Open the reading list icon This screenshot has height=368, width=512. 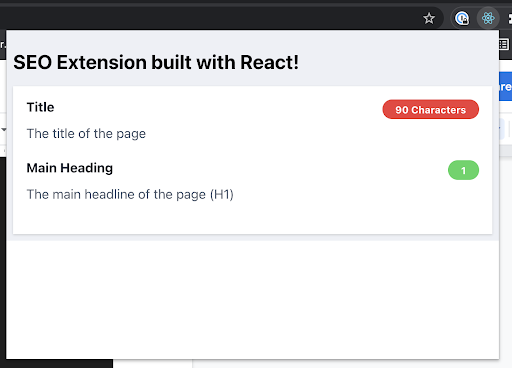[504, 44]
